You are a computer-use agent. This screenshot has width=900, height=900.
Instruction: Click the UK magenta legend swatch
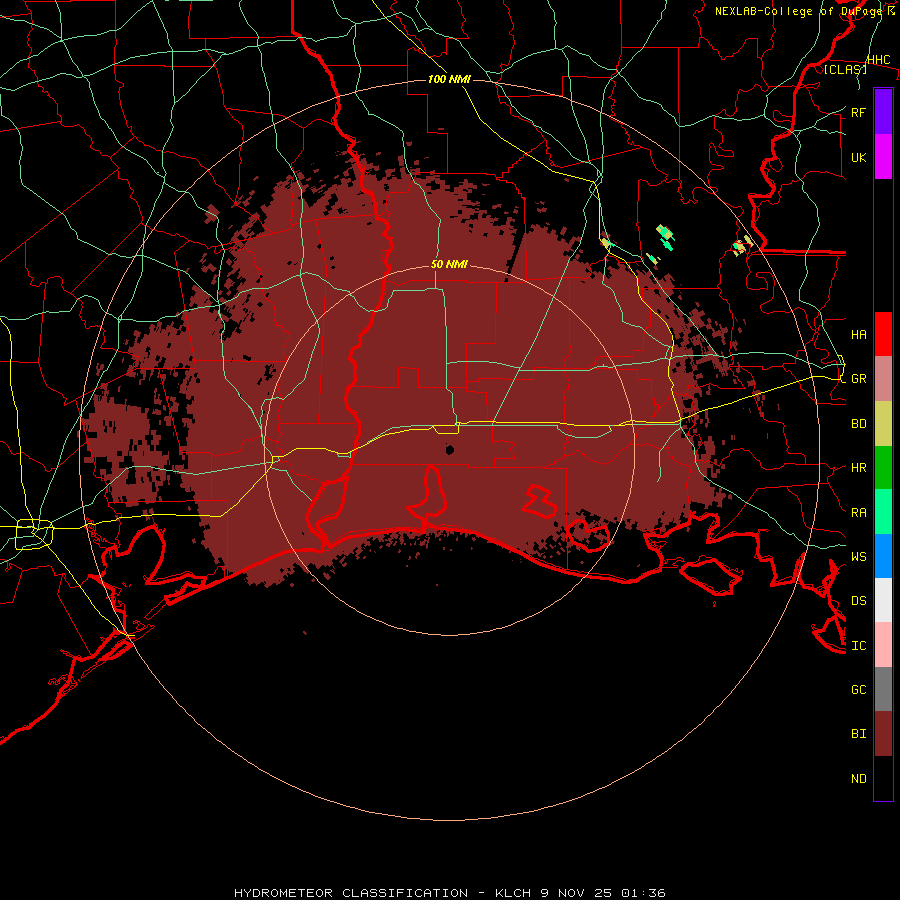pos(883,157)
